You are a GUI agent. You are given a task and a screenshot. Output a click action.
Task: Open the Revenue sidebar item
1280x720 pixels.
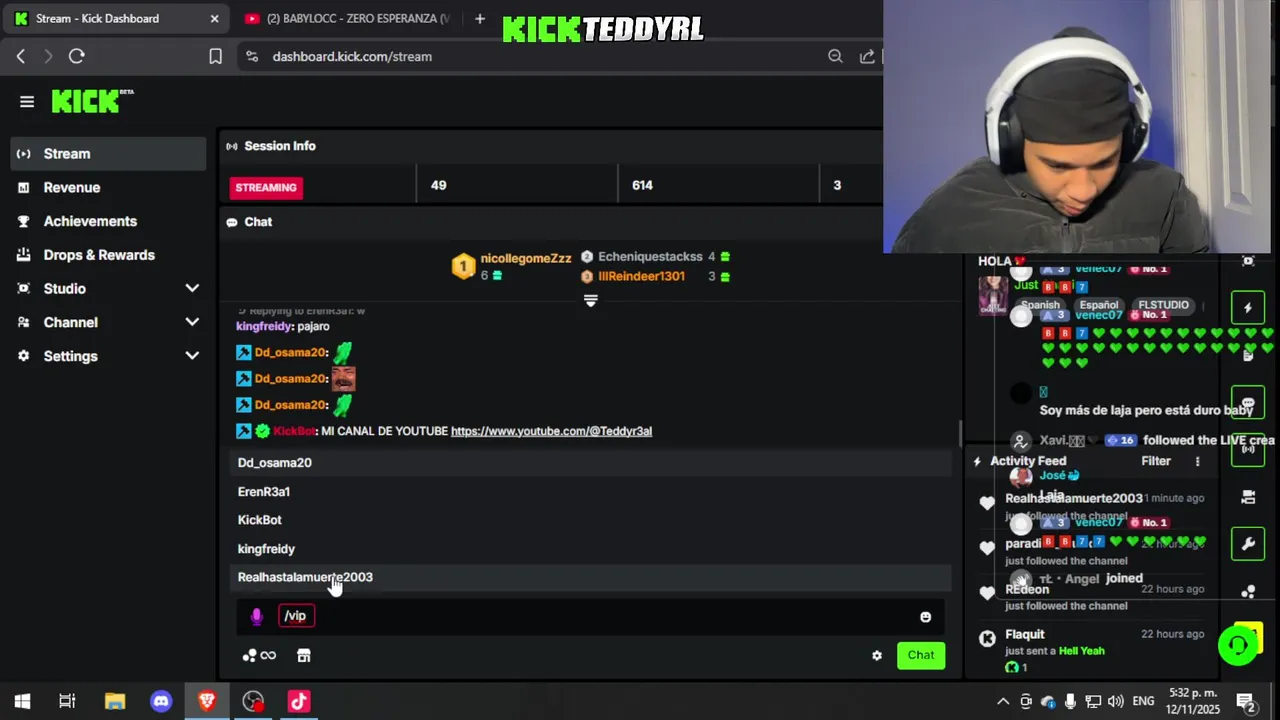(x=108, y=188)
